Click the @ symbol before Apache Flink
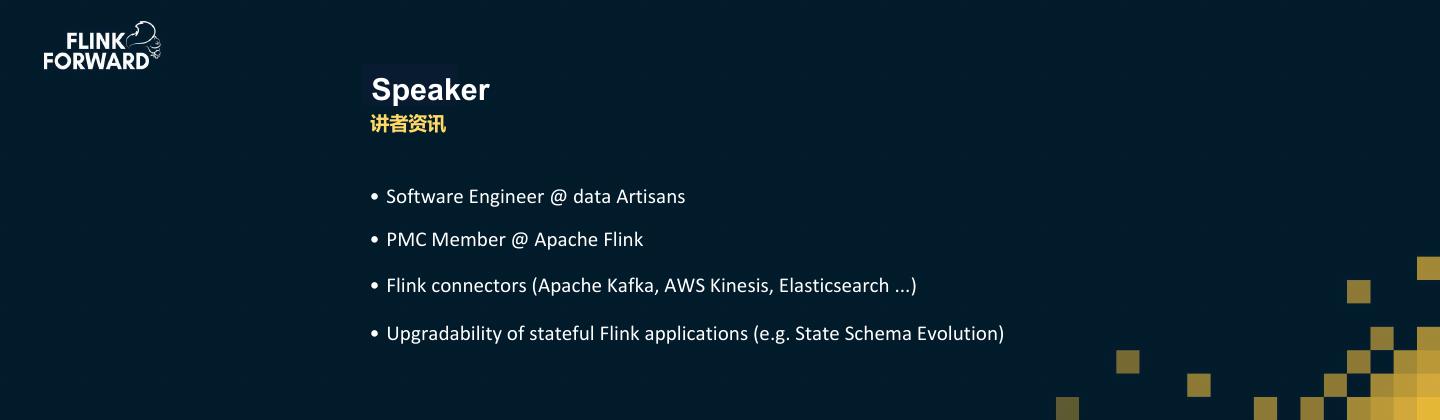Image resolution: width=1440 pixels, height=420 pixels. click(x=519, y=240)
